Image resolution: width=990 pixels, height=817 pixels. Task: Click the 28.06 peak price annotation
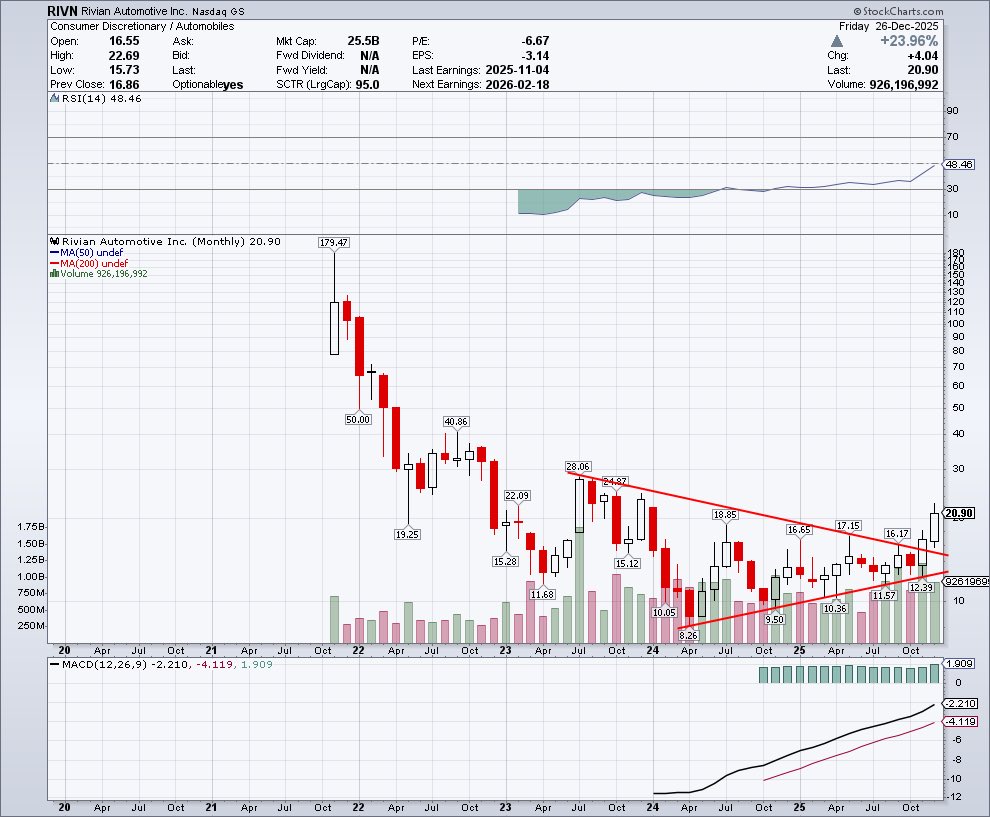[x=578, y=467]
